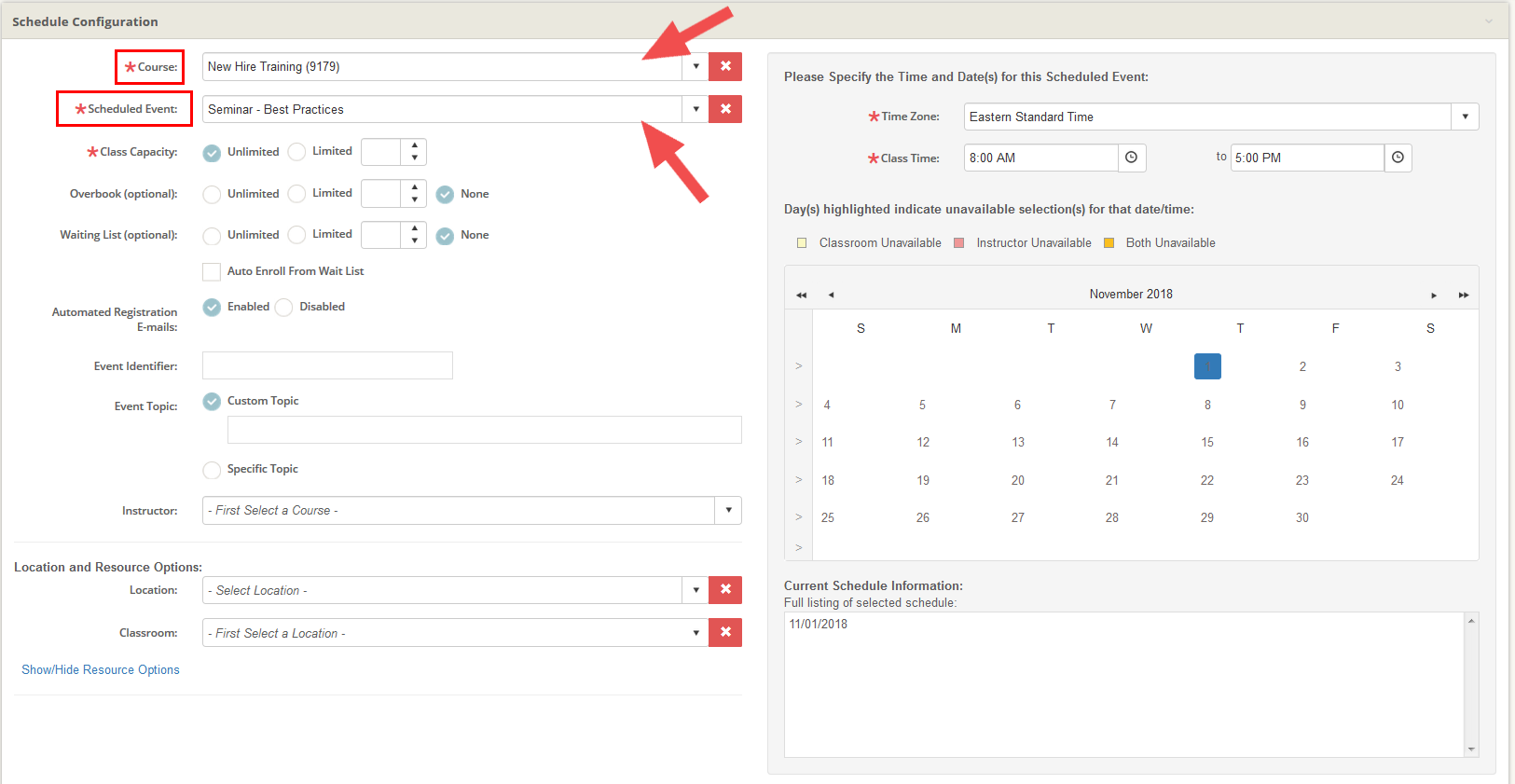Choose Specific Topic option

pyautogui.click(x=213, y=470)
